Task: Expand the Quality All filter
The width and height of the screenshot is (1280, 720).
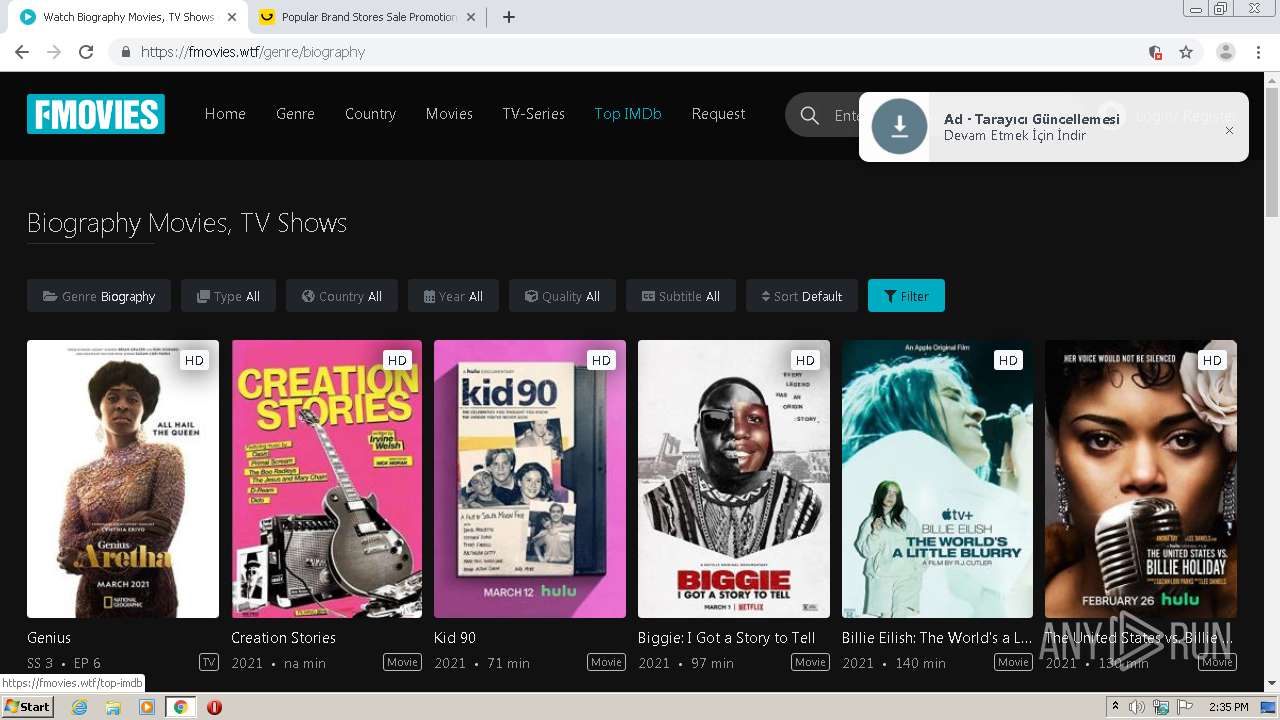Action: [x=562, y=296]
